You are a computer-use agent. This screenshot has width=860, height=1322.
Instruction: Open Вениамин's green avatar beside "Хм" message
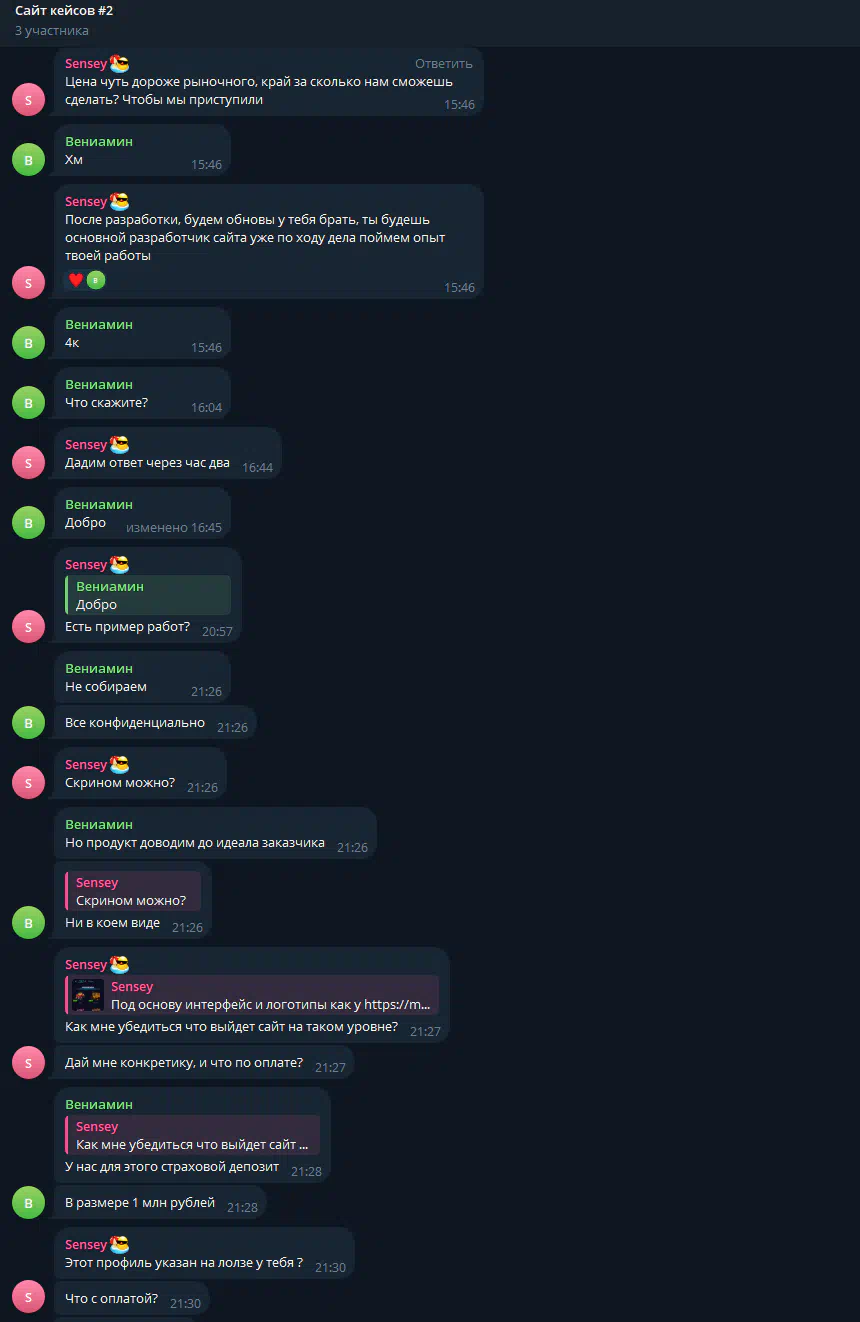click(28, 160)
